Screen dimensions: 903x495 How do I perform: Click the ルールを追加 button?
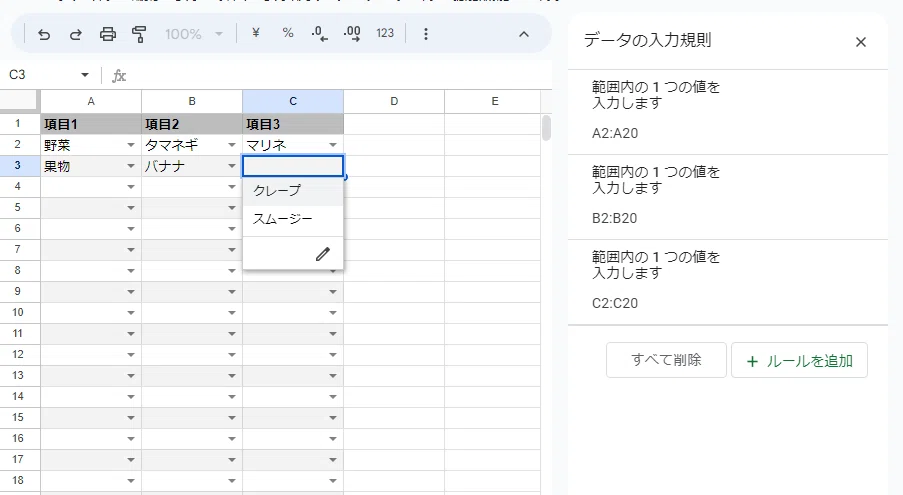tap(799, 360)
